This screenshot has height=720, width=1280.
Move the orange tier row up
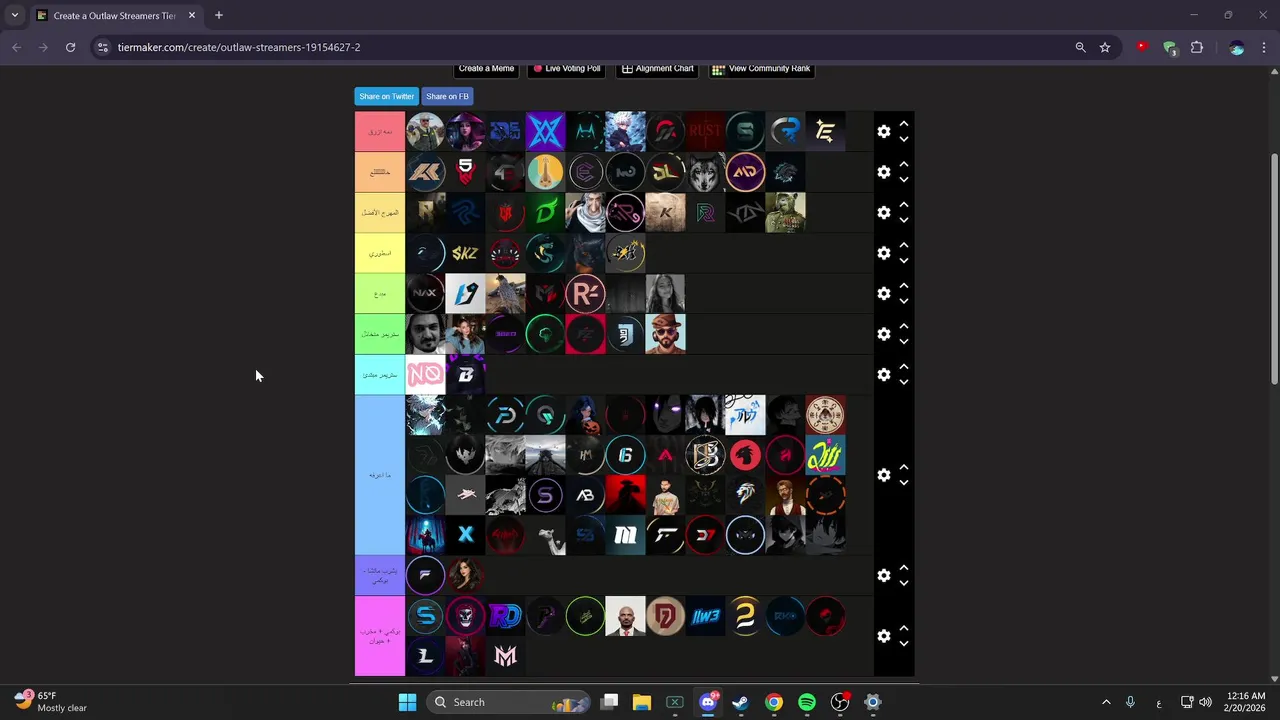tap(904, 164)
